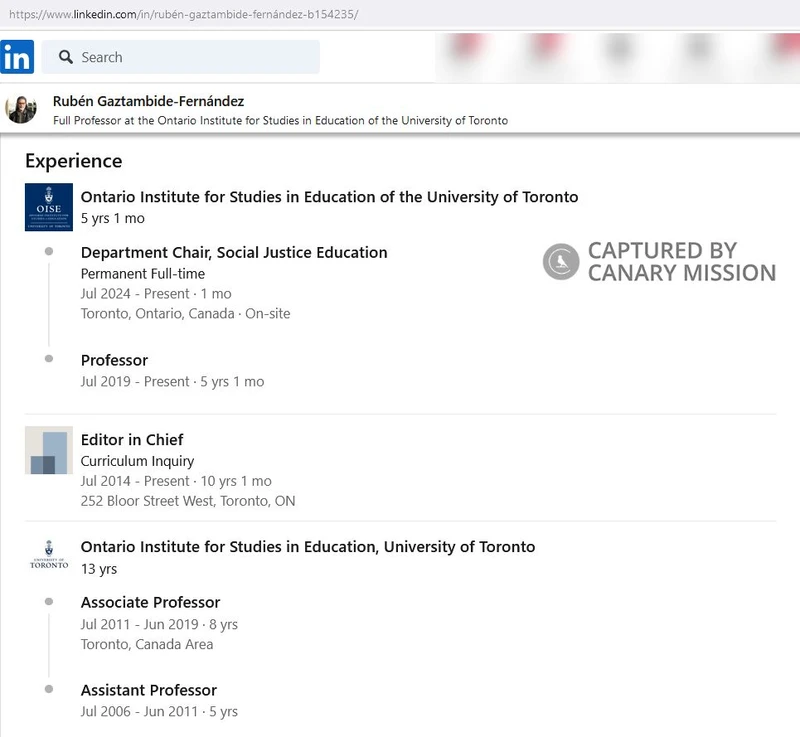Viewport: 800px width, 737px height.
Task: Click 'Permanent Full-time' text
Action: tap(143, 274)
